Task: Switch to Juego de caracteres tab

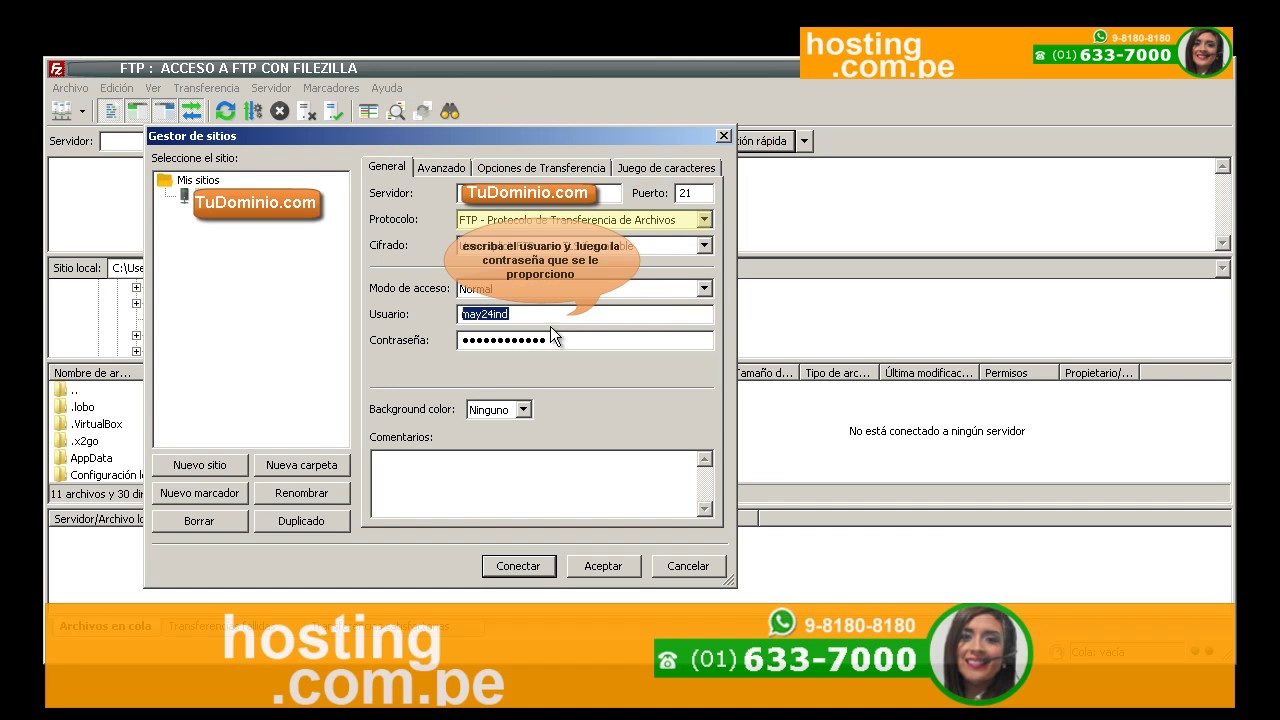Action: (x=666, y=168)
